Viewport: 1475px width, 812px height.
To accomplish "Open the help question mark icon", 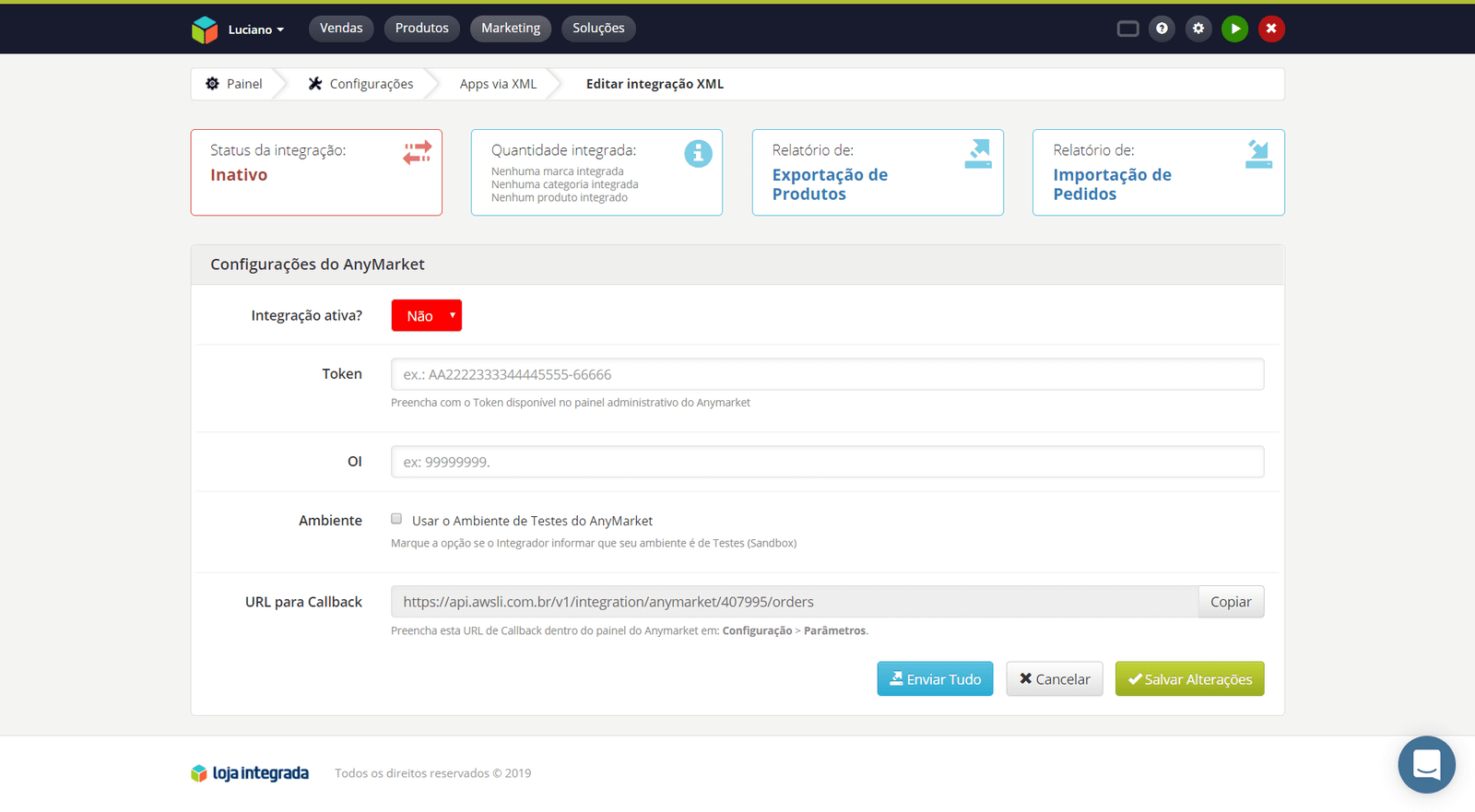I will click(x=1162, y=29).
